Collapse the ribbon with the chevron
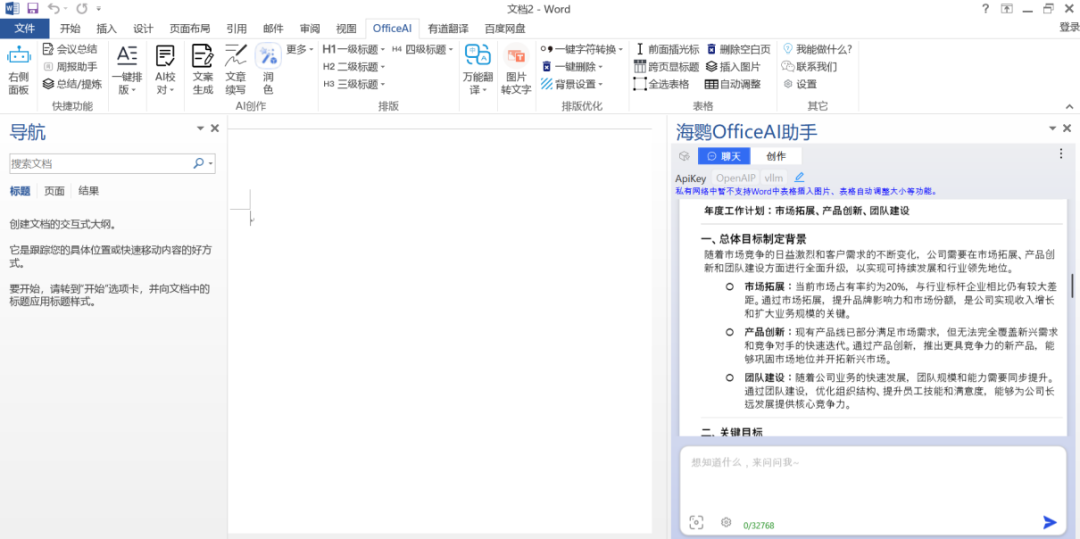The height and width of the screenshot is (539, 1080). pos(1069,107)
